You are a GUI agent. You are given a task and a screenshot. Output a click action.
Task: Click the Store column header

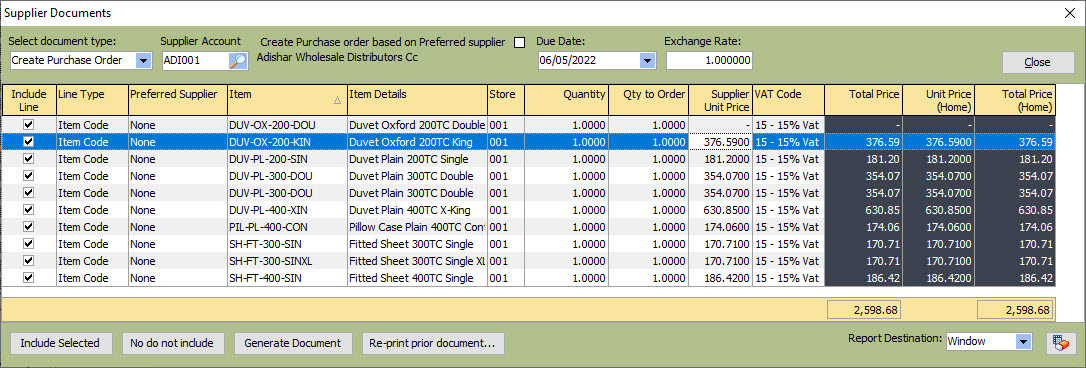[x=506, y=100]
